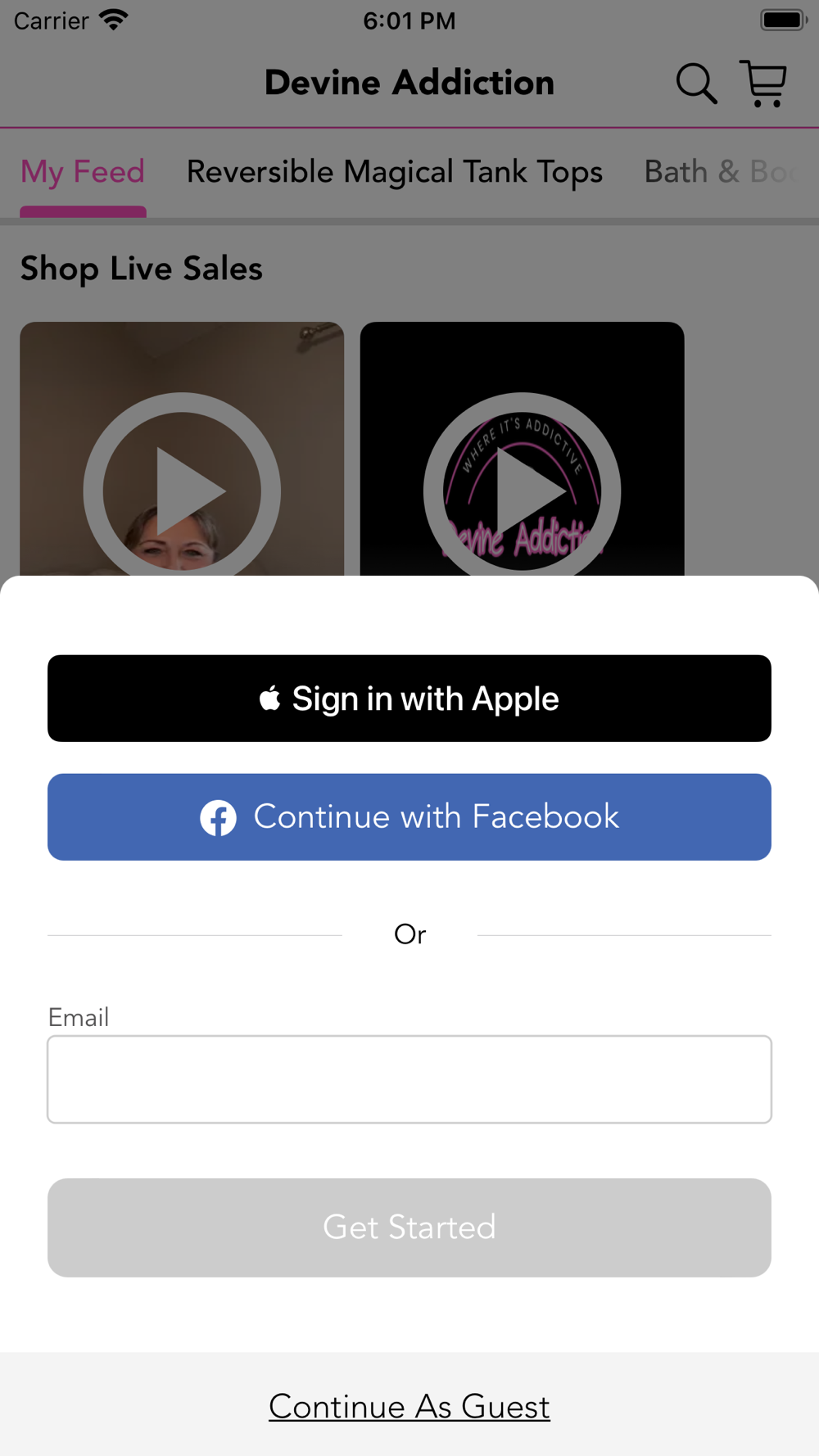Image resolution: width=819 pixels, height=1456 pixels.
Task: Open the search magnifier icon
Action: 696,84
